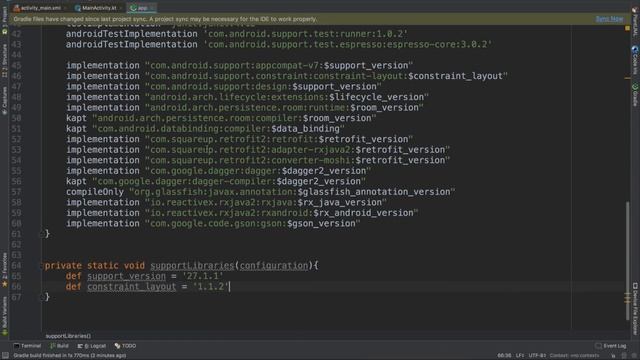640x360 pixels.
Task: Open the Project side panel
Action: (4, 20)
